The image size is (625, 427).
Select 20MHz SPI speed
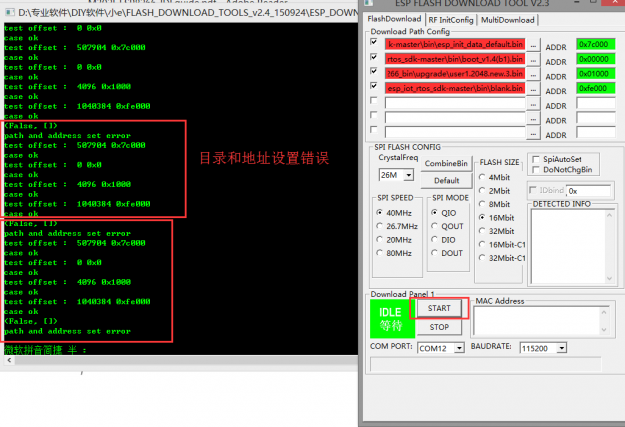coord(394,240)
